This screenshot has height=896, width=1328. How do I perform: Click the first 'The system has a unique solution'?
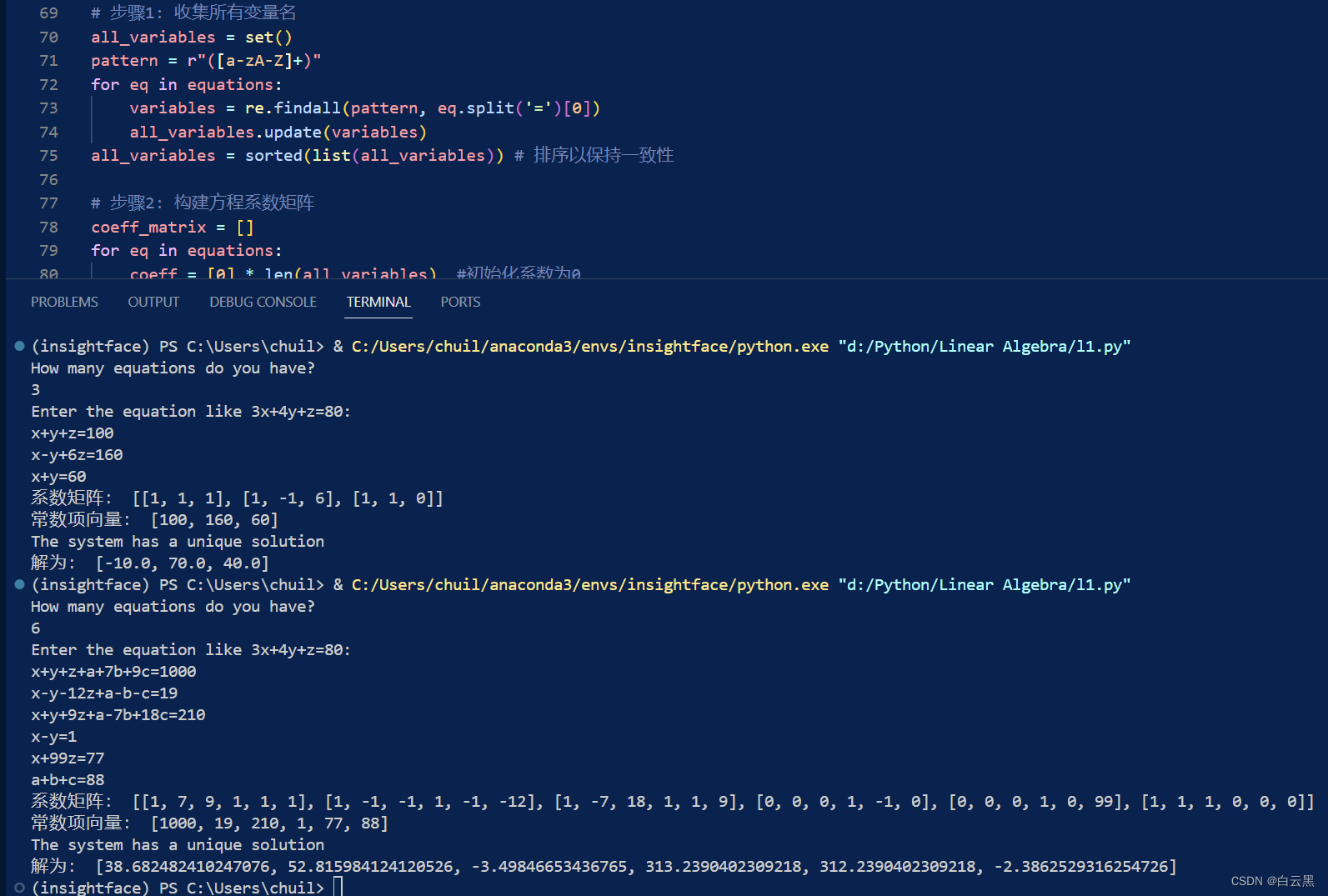pyautogui.click(x=178, y=541)
